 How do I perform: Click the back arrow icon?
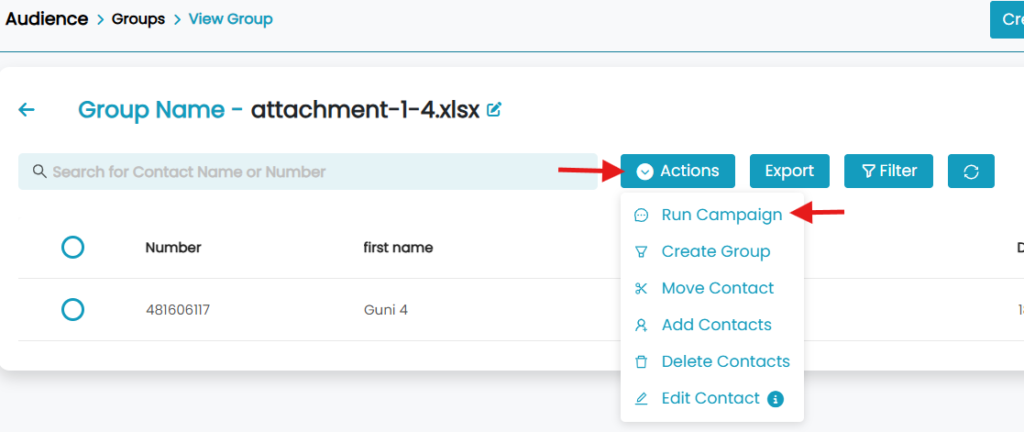pyautogui.click(x=27, y=110)
